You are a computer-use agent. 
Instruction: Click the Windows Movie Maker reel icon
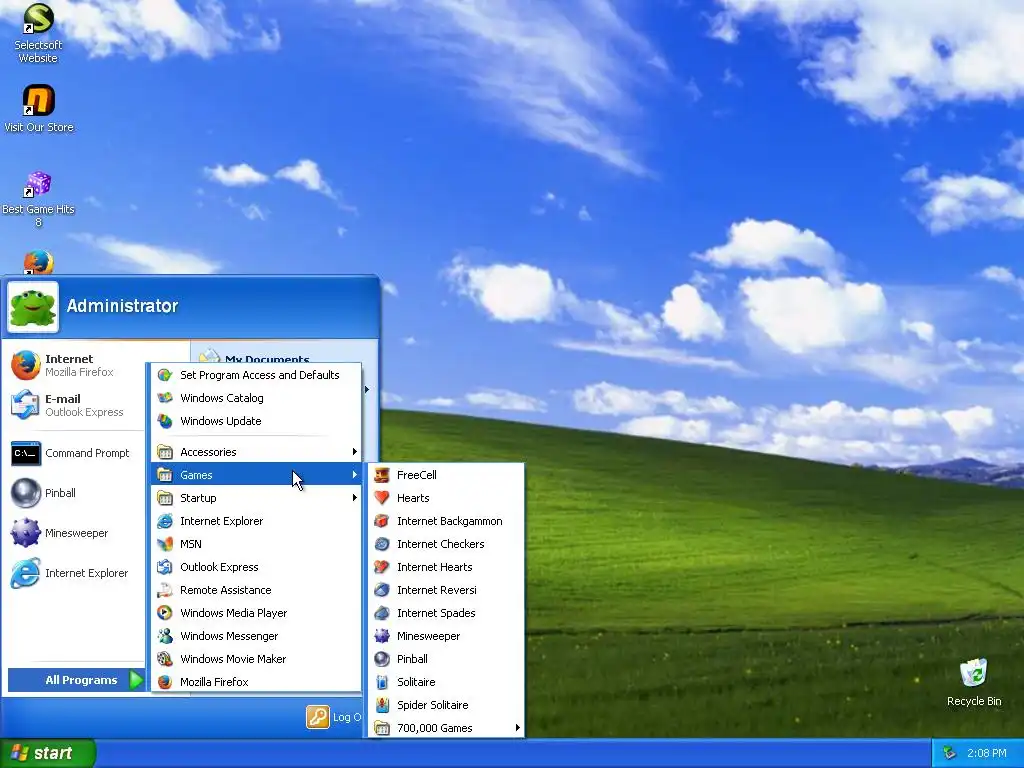click(x=165, y=659)
